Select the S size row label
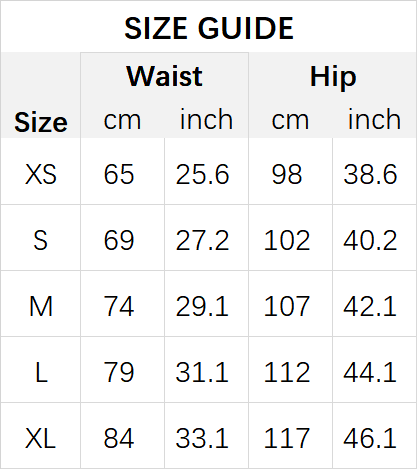Viewport: 417px width, 469px height. point(40,240)
